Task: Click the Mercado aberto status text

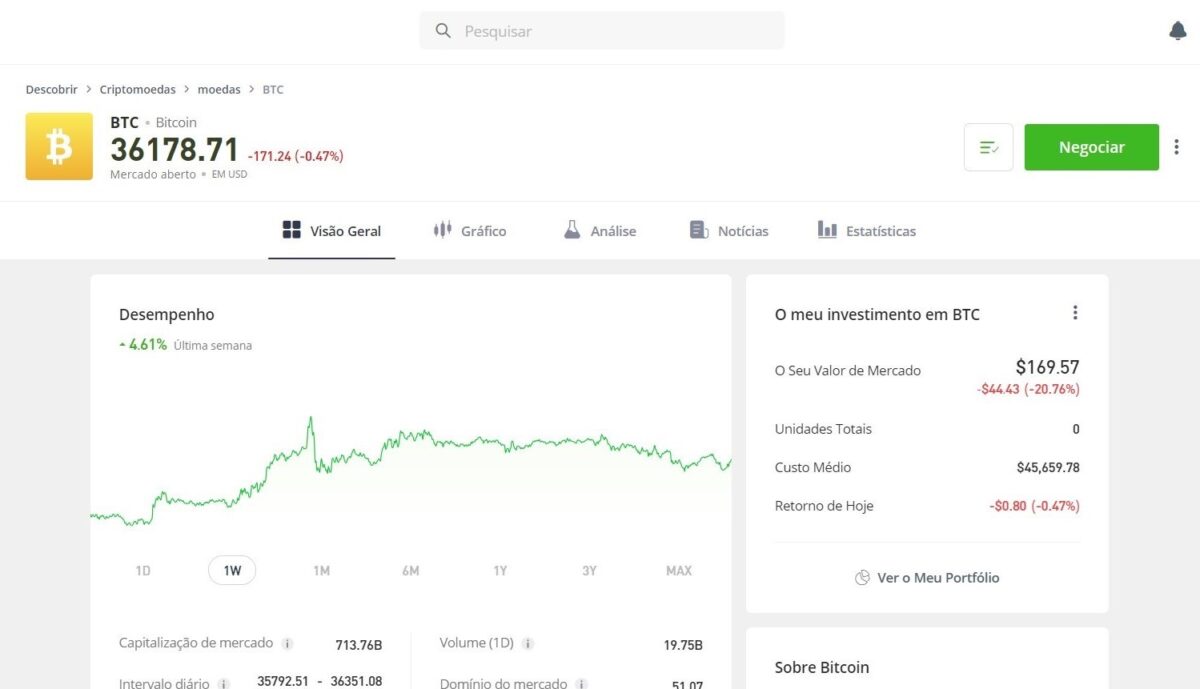Action: pos(153,174)
